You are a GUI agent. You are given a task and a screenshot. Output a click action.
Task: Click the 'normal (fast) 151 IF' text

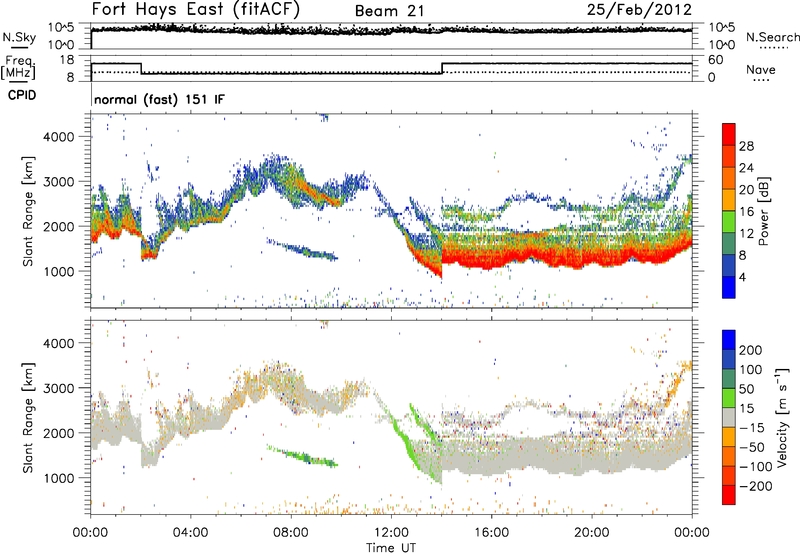(159, 99)
